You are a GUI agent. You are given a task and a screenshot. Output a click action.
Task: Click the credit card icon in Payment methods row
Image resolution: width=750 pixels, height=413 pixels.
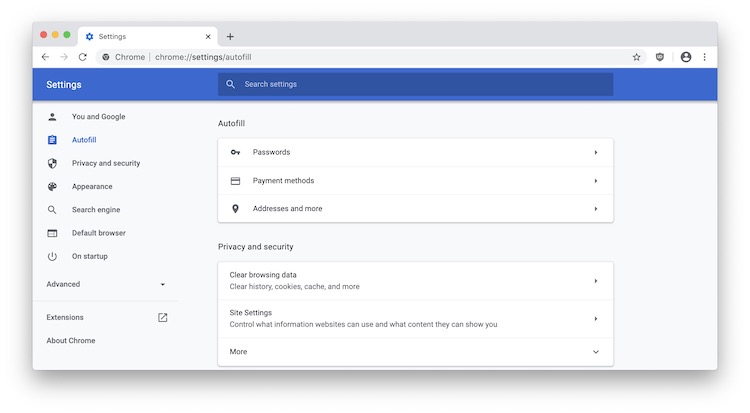(235, 181)
